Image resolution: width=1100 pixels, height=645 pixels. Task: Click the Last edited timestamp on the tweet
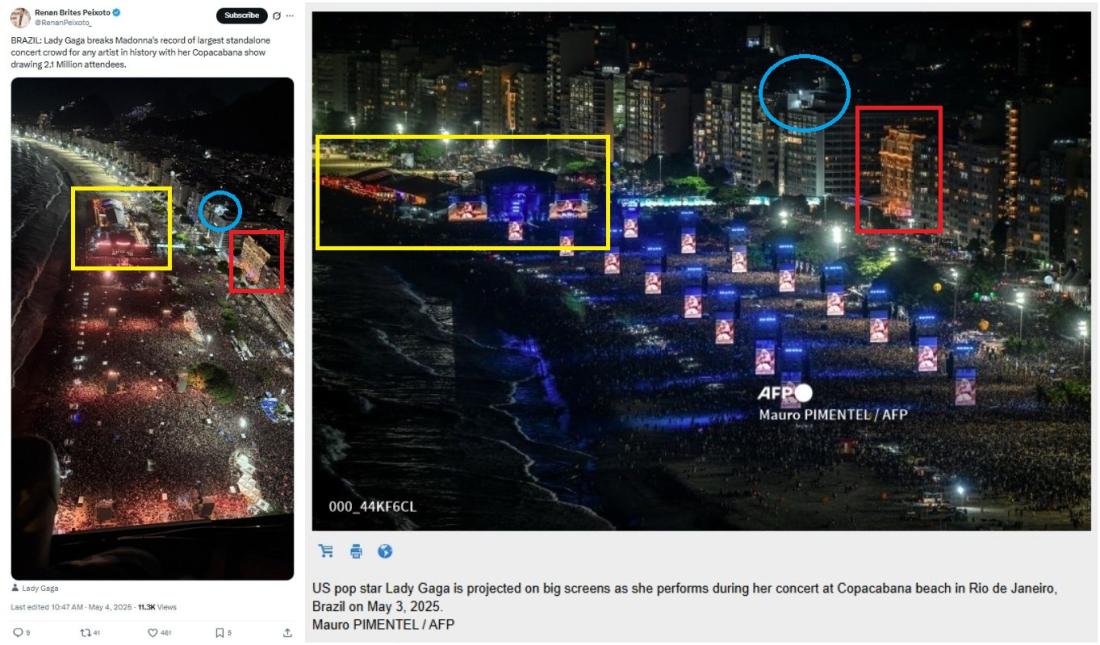[71, 607]
